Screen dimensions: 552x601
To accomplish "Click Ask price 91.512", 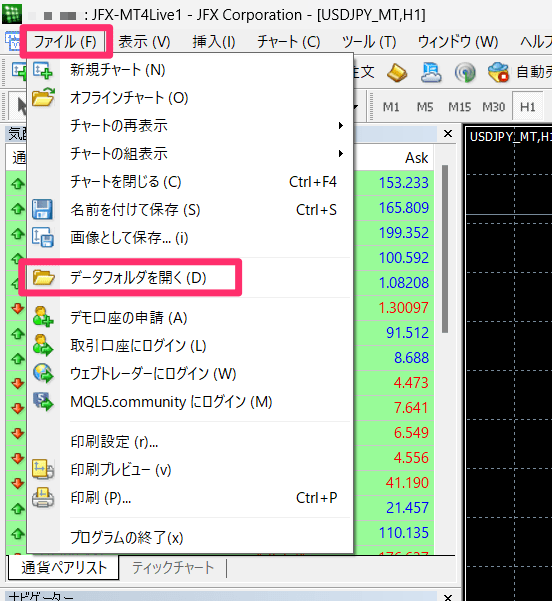I will (x=407, y=333).
